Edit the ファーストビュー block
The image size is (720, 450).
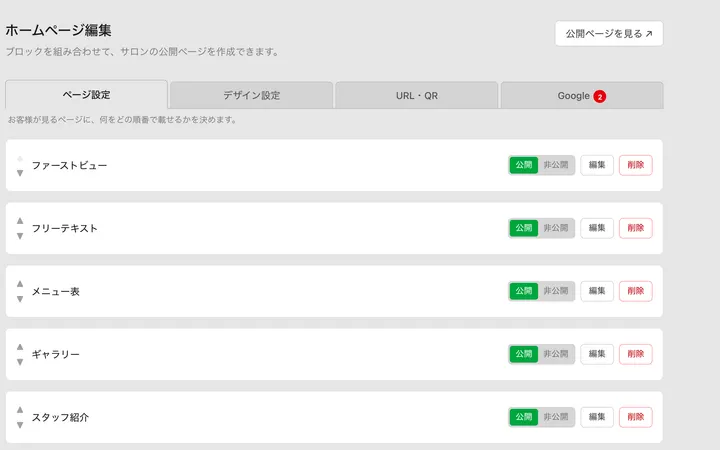[x=597, y=165]
